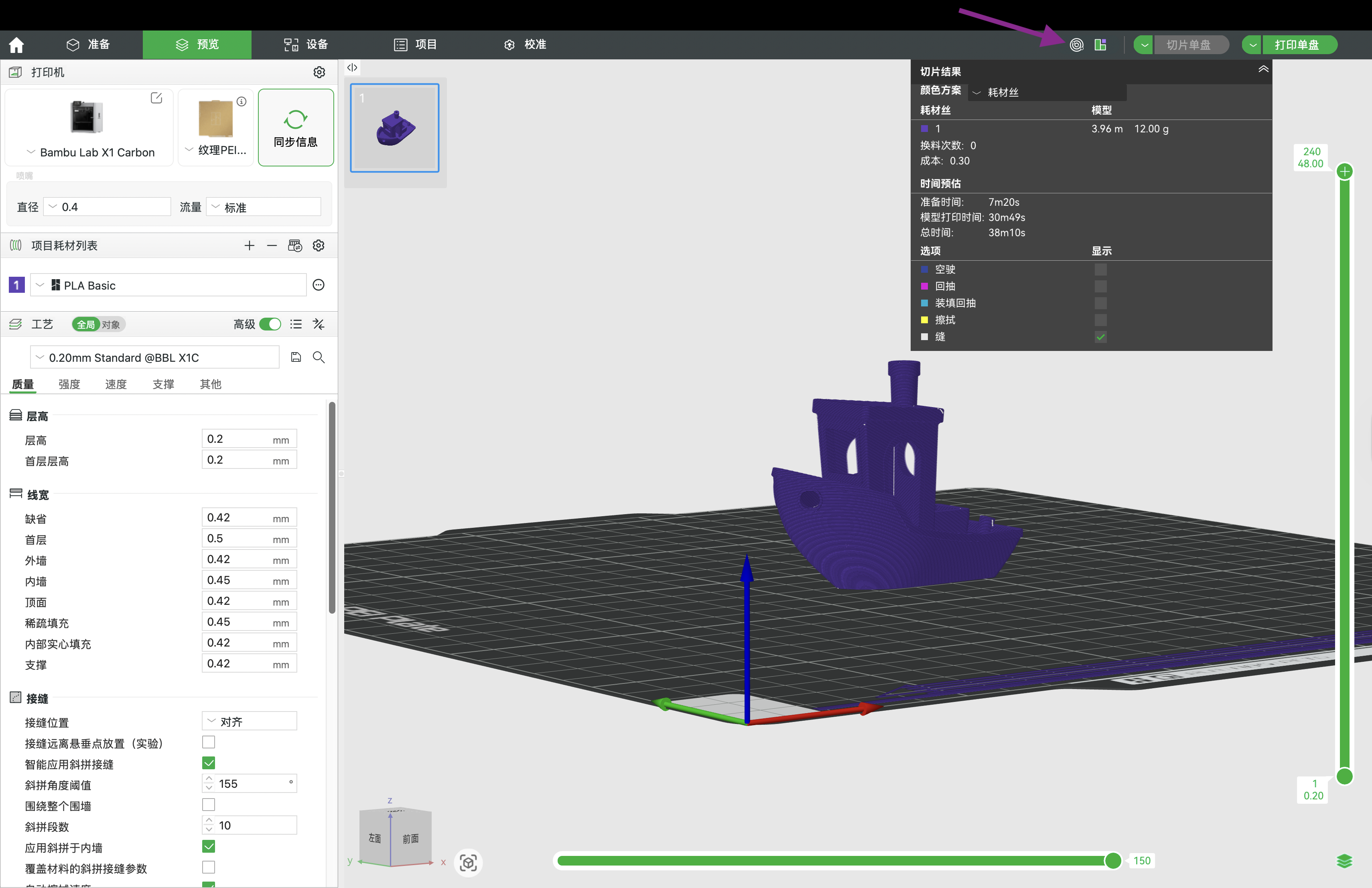The image size is (1372, 888).
Task: Click the 同步信息 sync button
Action: pyautogui.click(x=295, y=128)
